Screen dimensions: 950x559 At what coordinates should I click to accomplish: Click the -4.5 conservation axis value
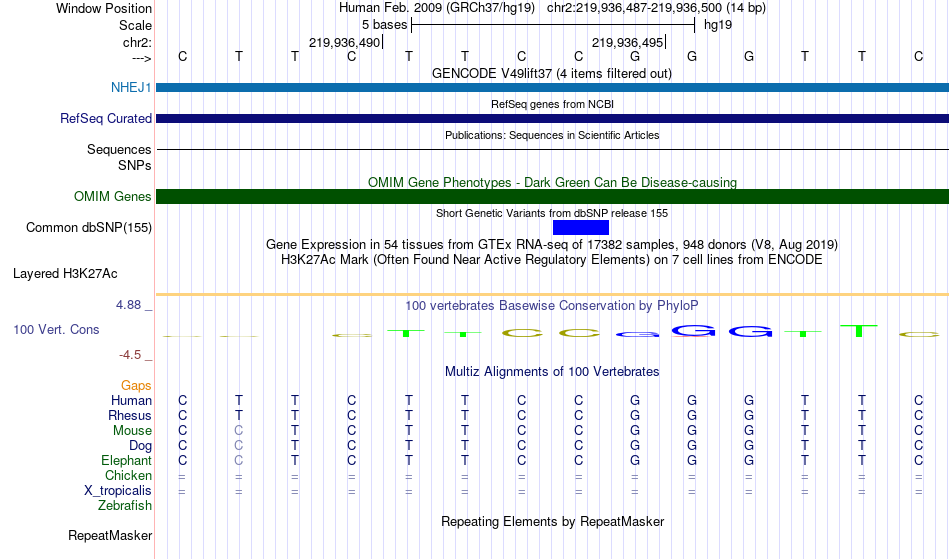click(x=130, y=355)
